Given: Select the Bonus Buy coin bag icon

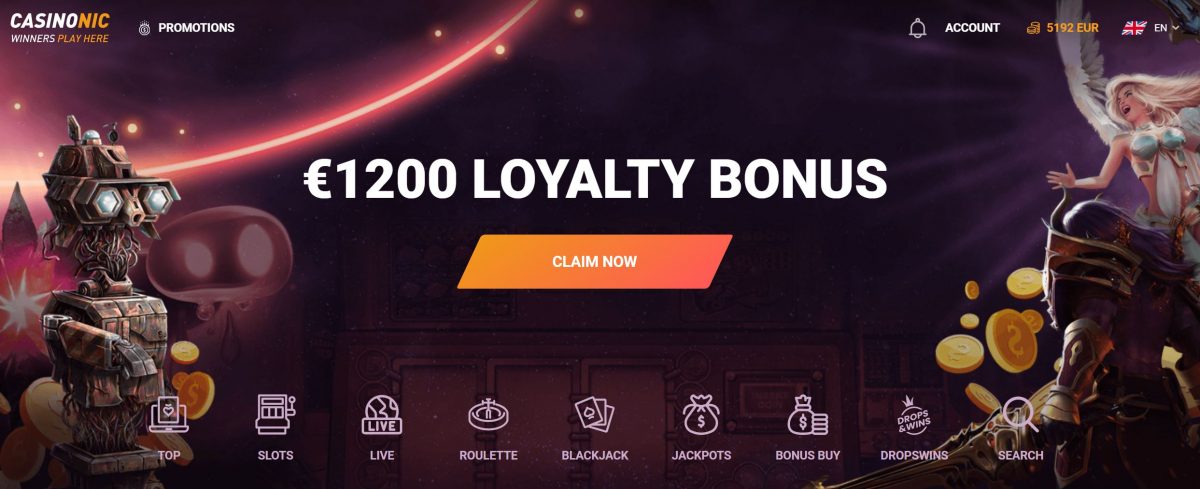Looking at the screenshot, I should 808,415.
